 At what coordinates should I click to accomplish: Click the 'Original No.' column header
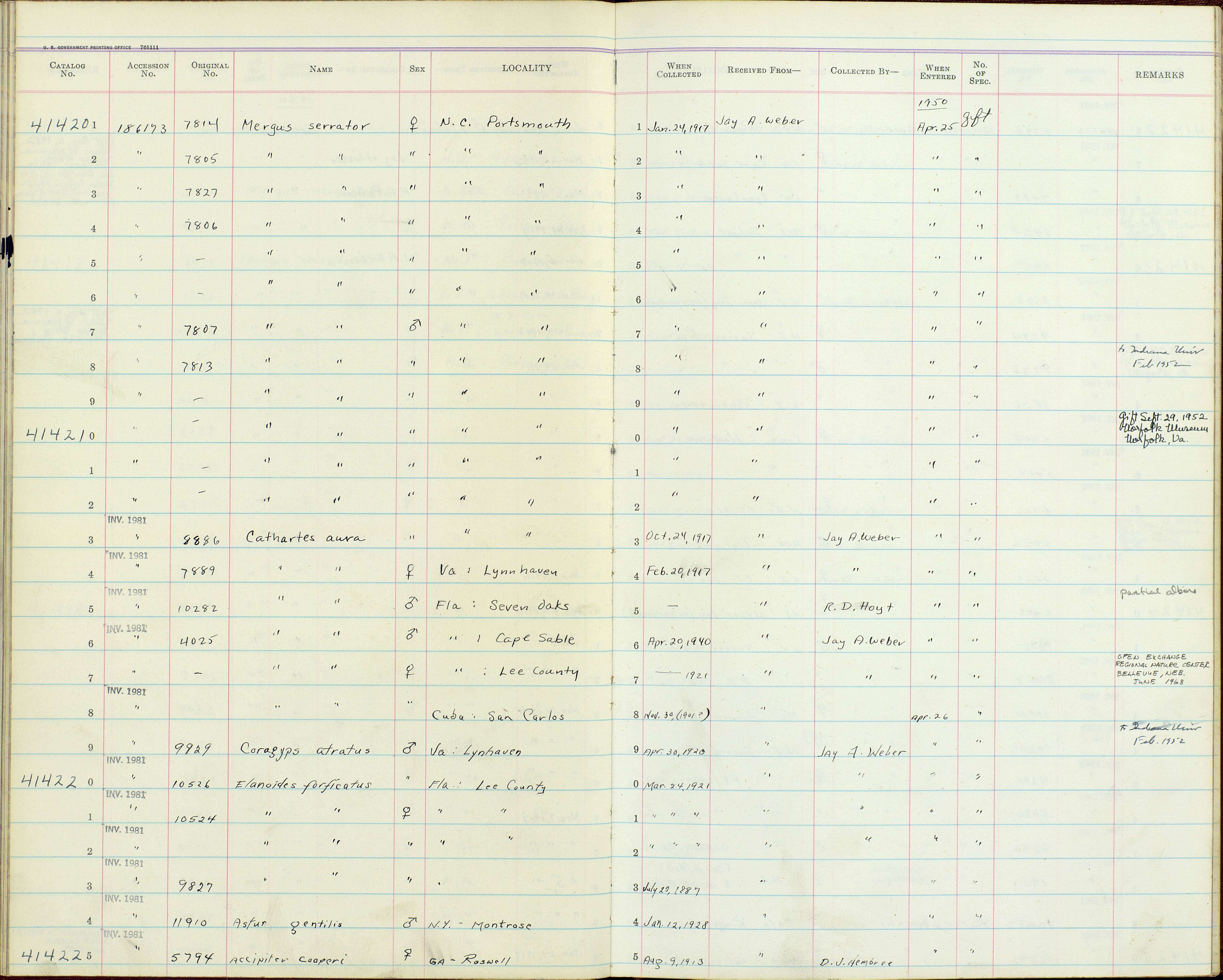210,69
